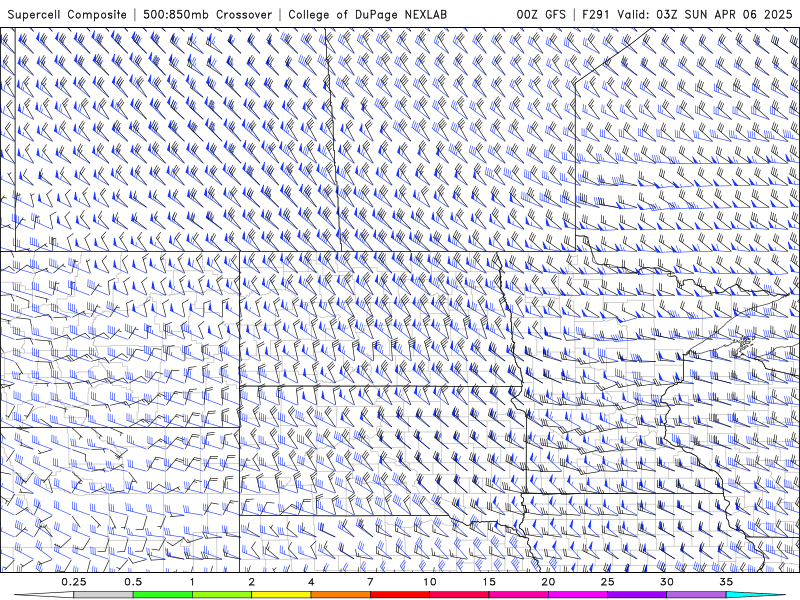
Task: Click the '35' legend value
Action: pyautogui.click(x=726, y=582)
